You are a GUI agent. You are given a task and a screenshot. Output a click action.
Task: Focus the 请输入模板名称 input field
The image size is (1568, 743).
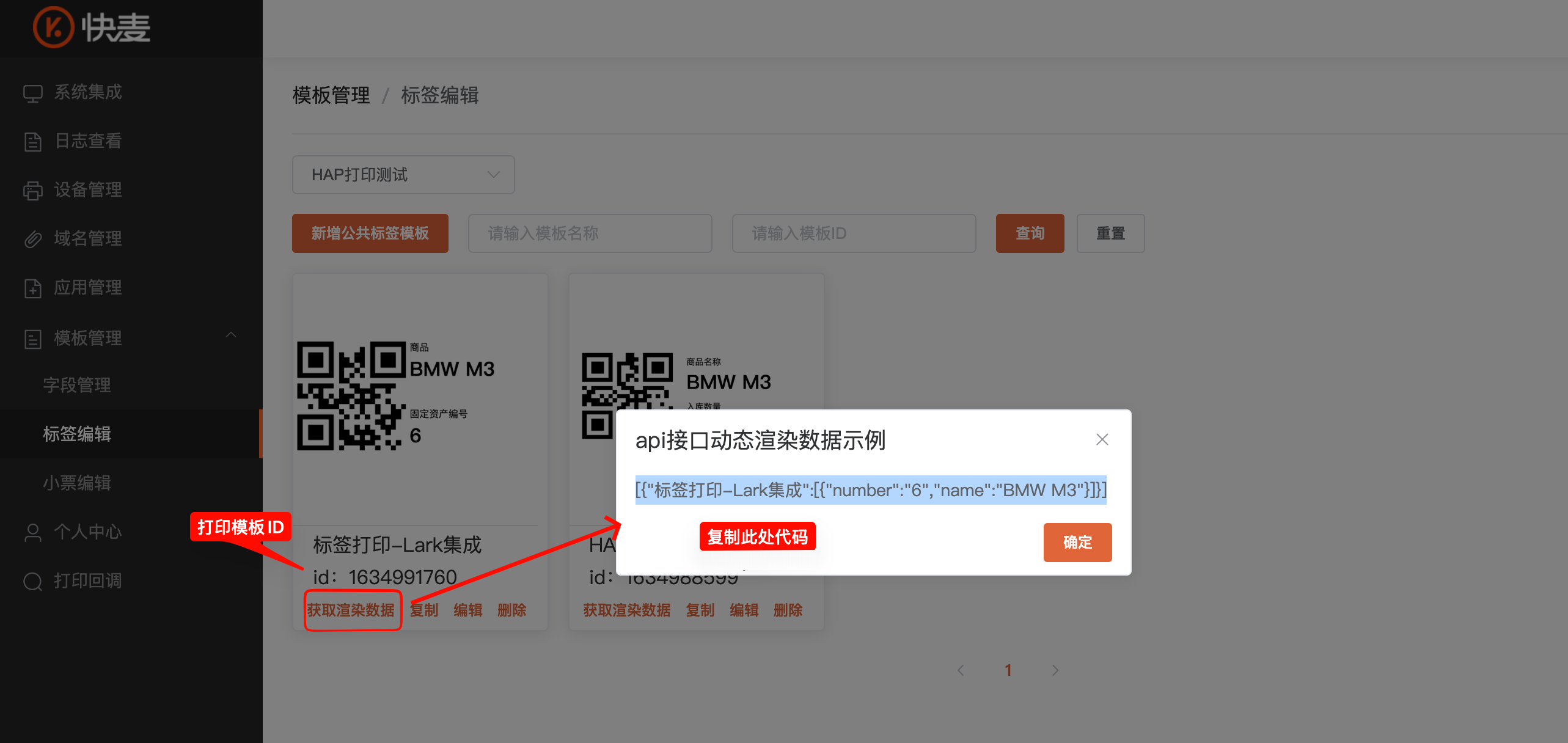590,233
